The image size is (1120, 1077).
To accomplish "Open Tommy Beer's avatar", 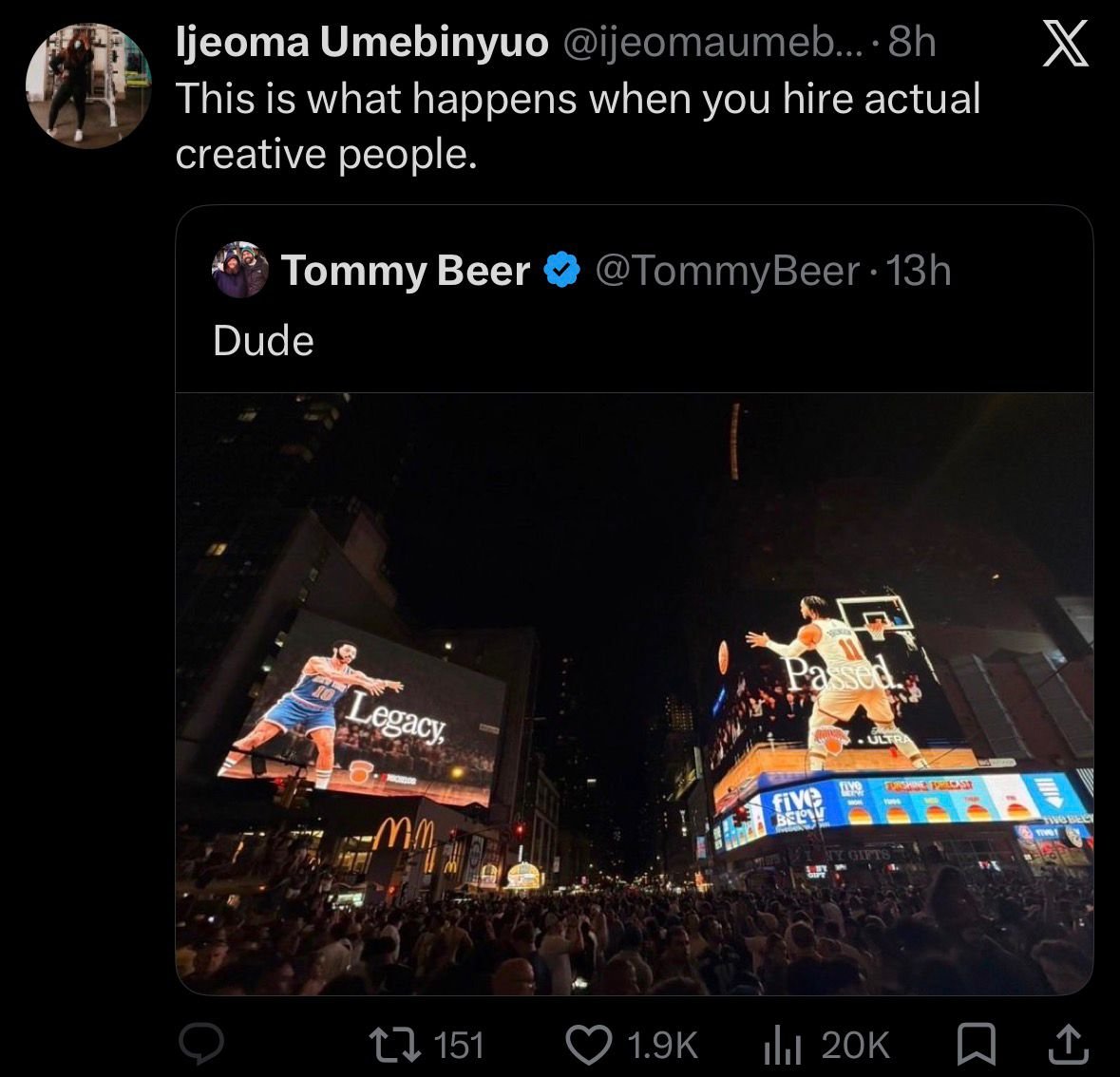I will click(x=240, y=270).
